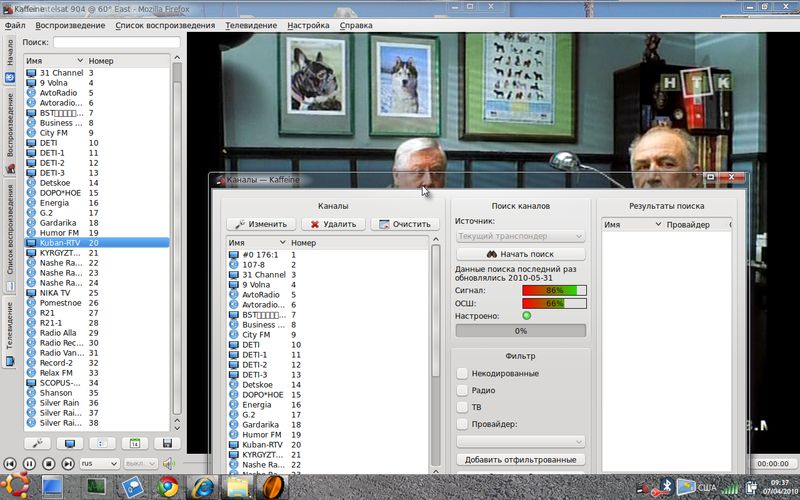
Task: Expand the Текущий транспондер source dropdown
Action: (x=520, y=236)
